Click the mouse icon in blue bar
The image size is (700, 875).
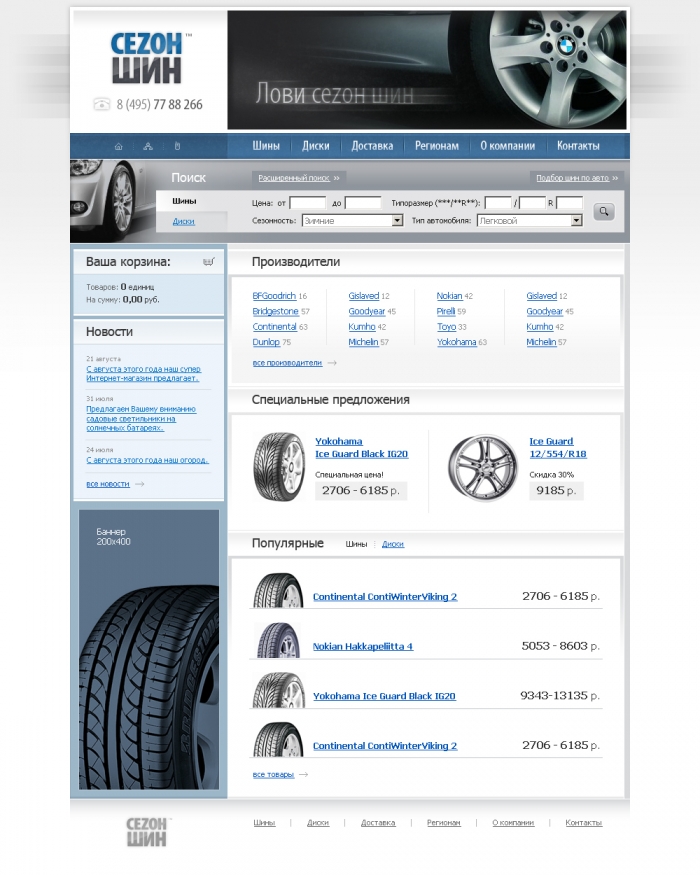point(178,146)
